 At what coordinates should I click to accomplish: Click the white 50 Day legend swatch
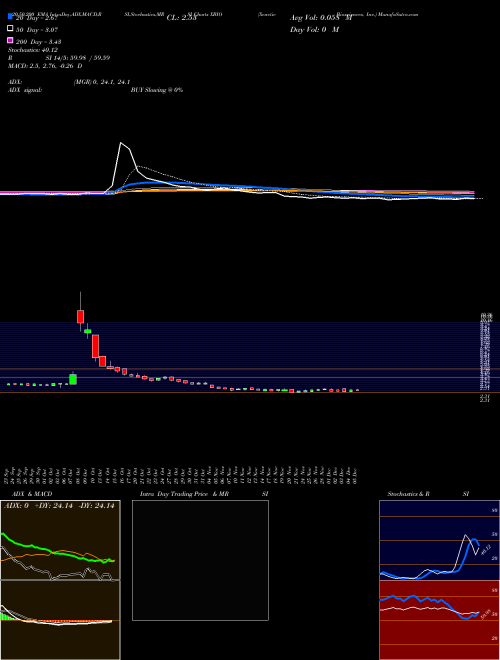(x=10, y=29)
